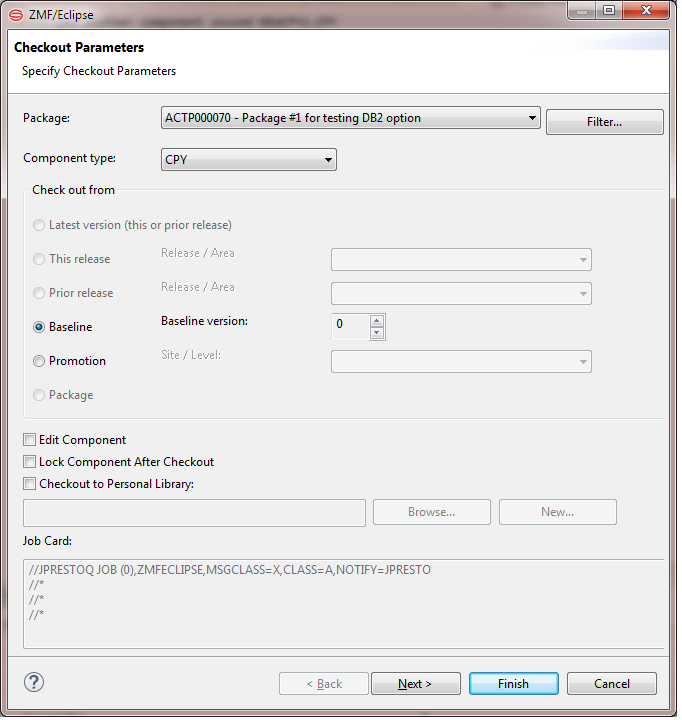Click the Finish button
Viewport: 682px width, 720px height.
click(513, 684)
